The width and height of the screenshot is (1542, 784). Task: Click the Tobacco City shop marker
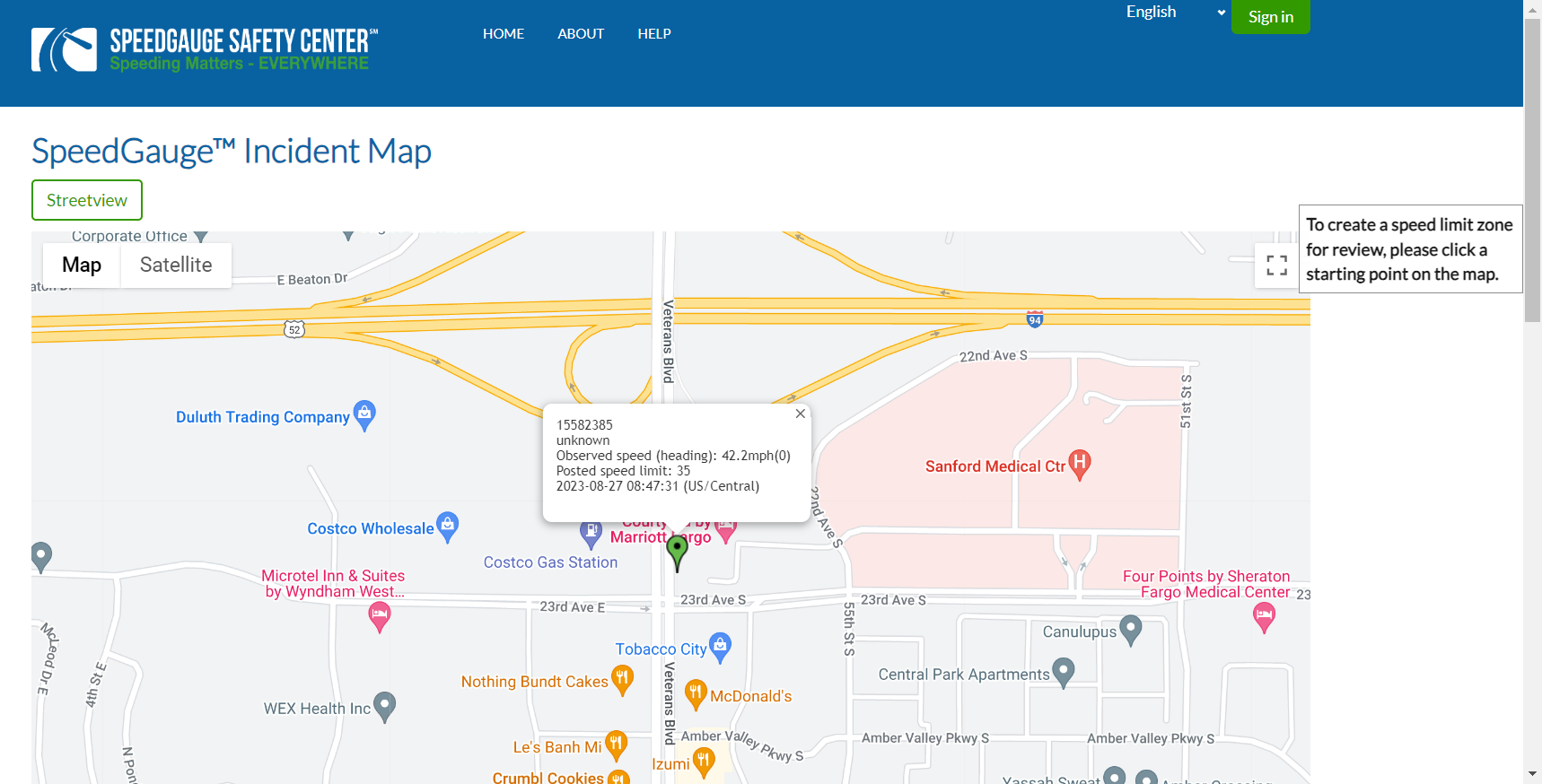point(720,646)
